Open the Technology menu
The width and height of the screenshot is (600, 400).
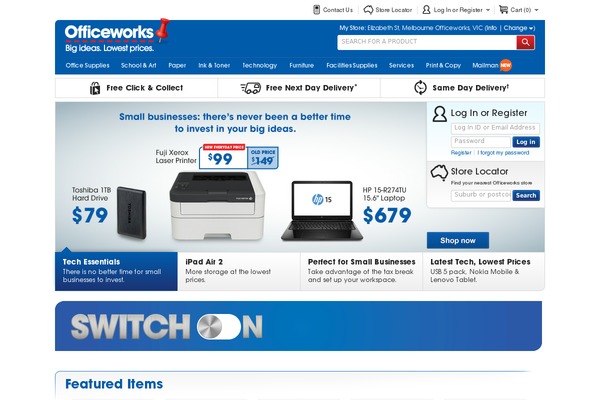(x=259, y=65)
